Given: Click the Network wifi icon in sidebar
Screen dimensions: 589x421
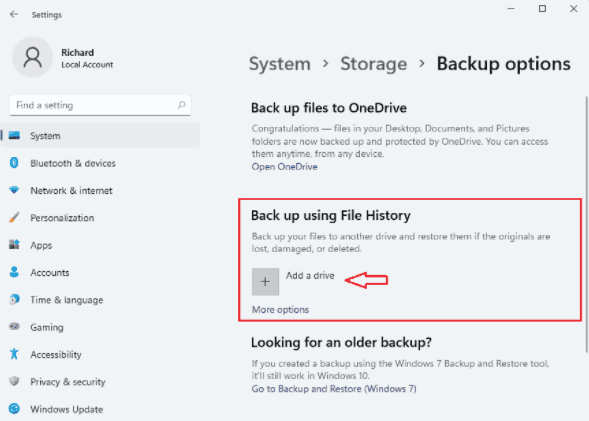Looking at the screenshot, I should tap(14, 190).
